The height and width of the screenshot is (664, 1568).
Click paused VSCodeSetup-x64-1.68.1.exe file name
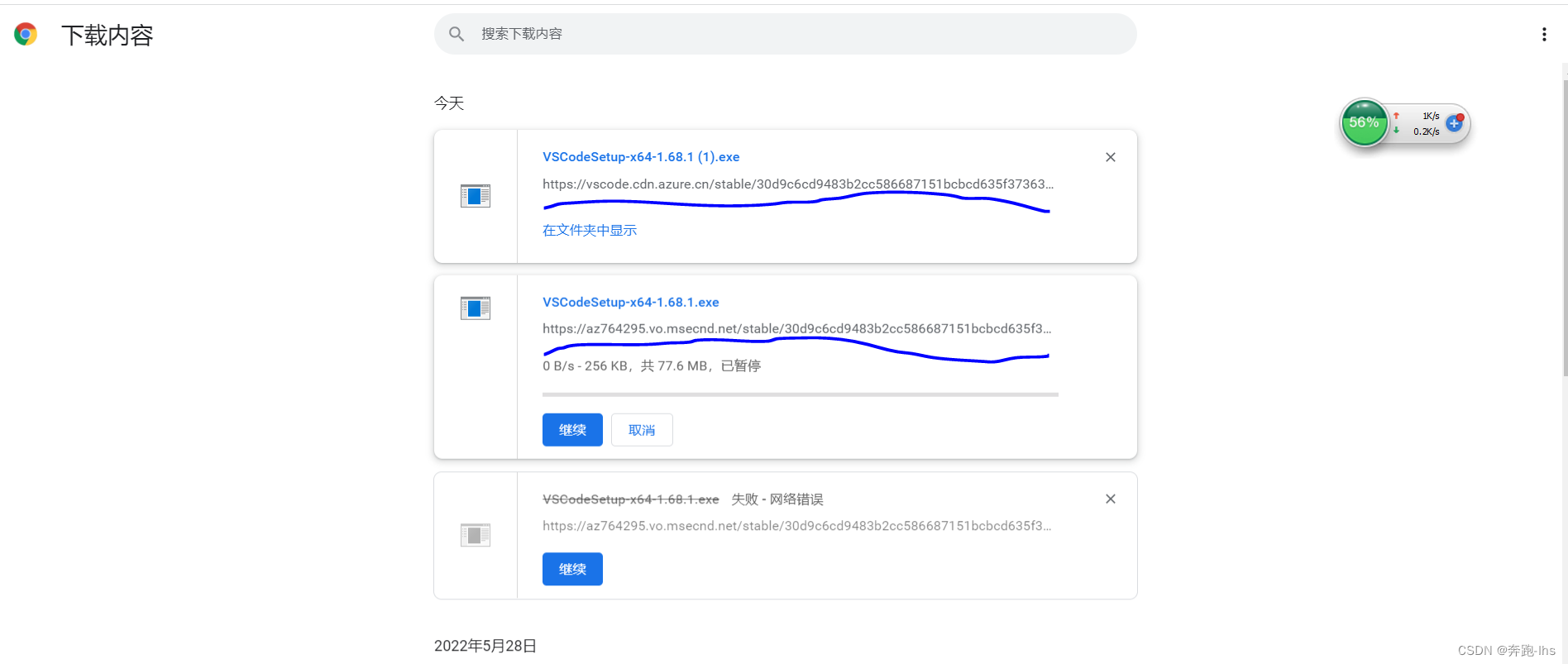tap(631, 303)
